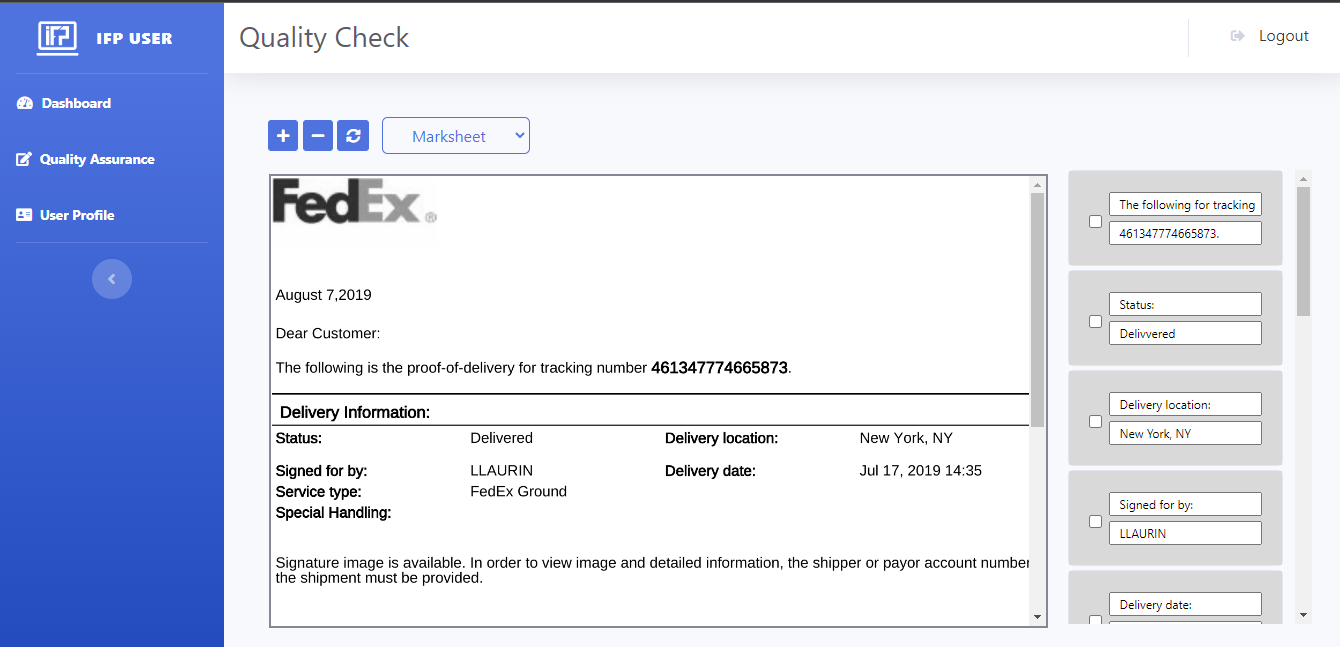Enable the Delivery location checkbox
This screenshot has height=647, width=1340.
coord(1095,421)
